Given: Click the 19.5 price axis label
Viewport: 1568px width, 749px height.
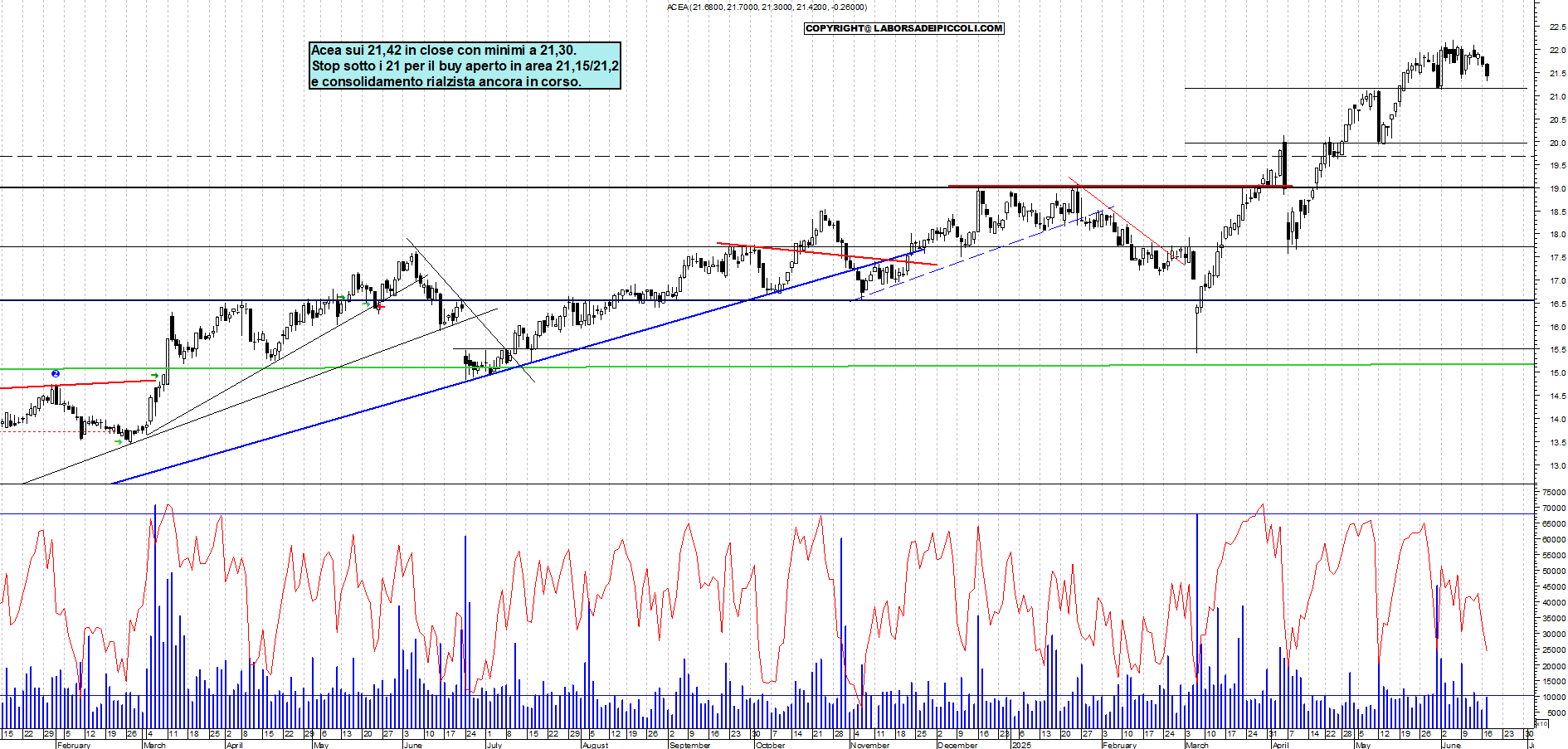Looking at the screenshot, I should 1557,166.
